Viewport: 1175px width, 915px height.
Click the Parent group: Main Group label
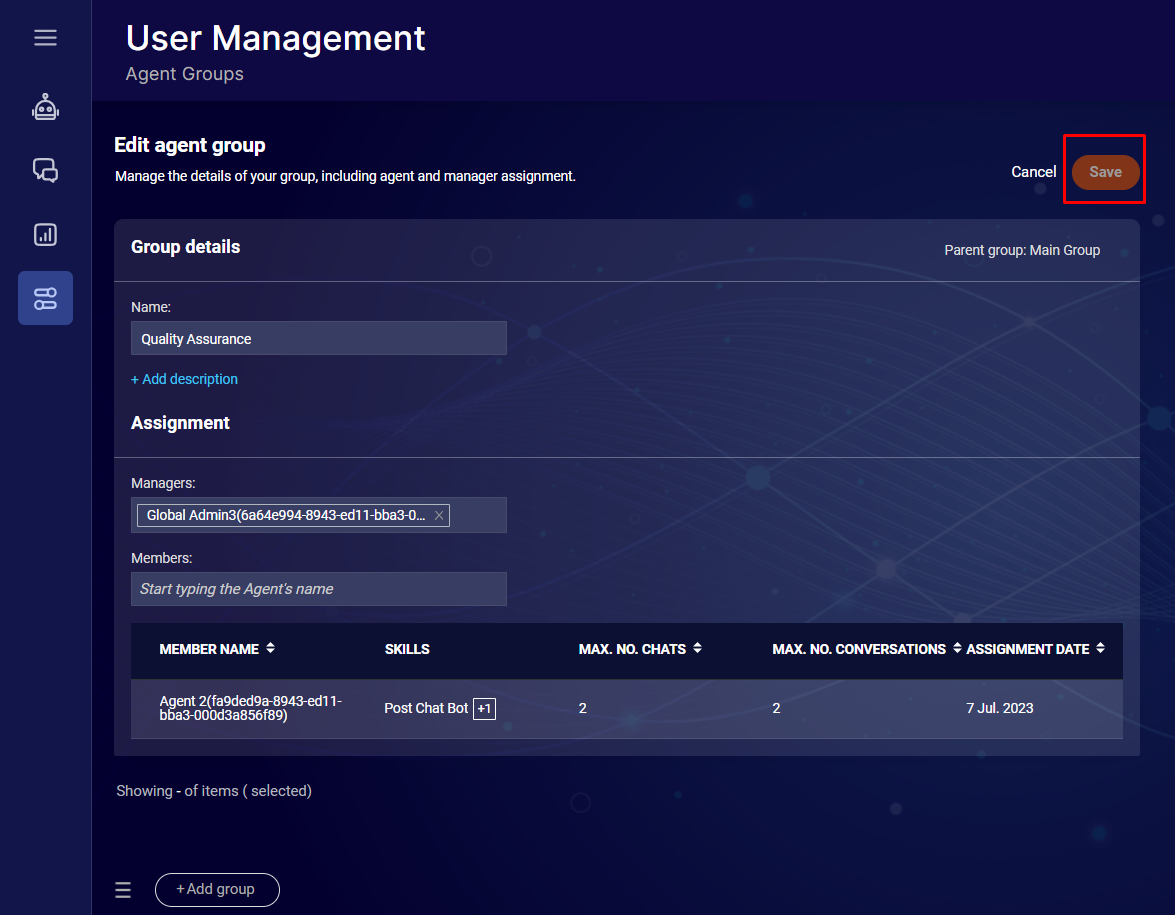1022,250
